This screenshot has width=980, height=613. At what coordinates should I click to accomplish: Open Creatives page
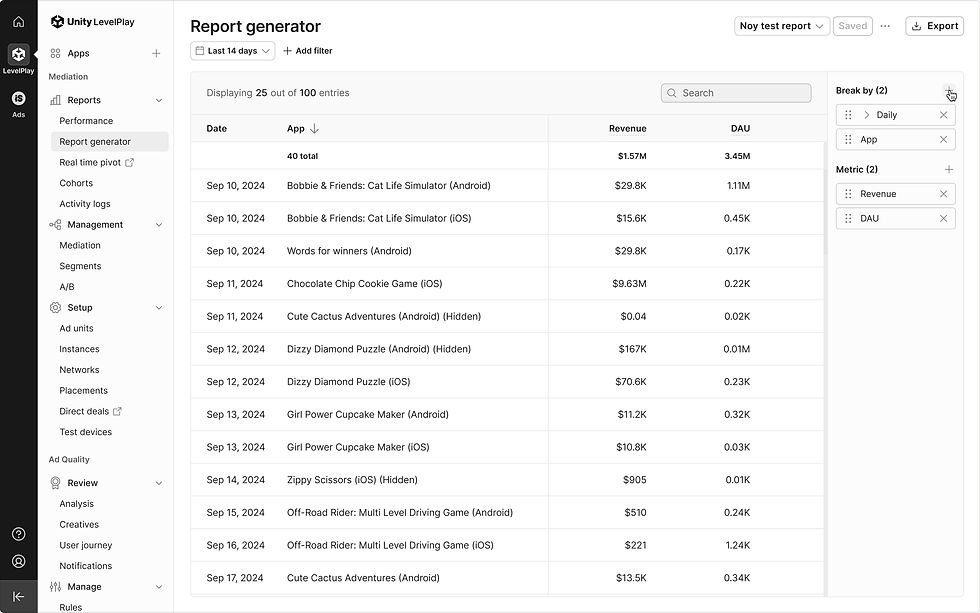79,524
